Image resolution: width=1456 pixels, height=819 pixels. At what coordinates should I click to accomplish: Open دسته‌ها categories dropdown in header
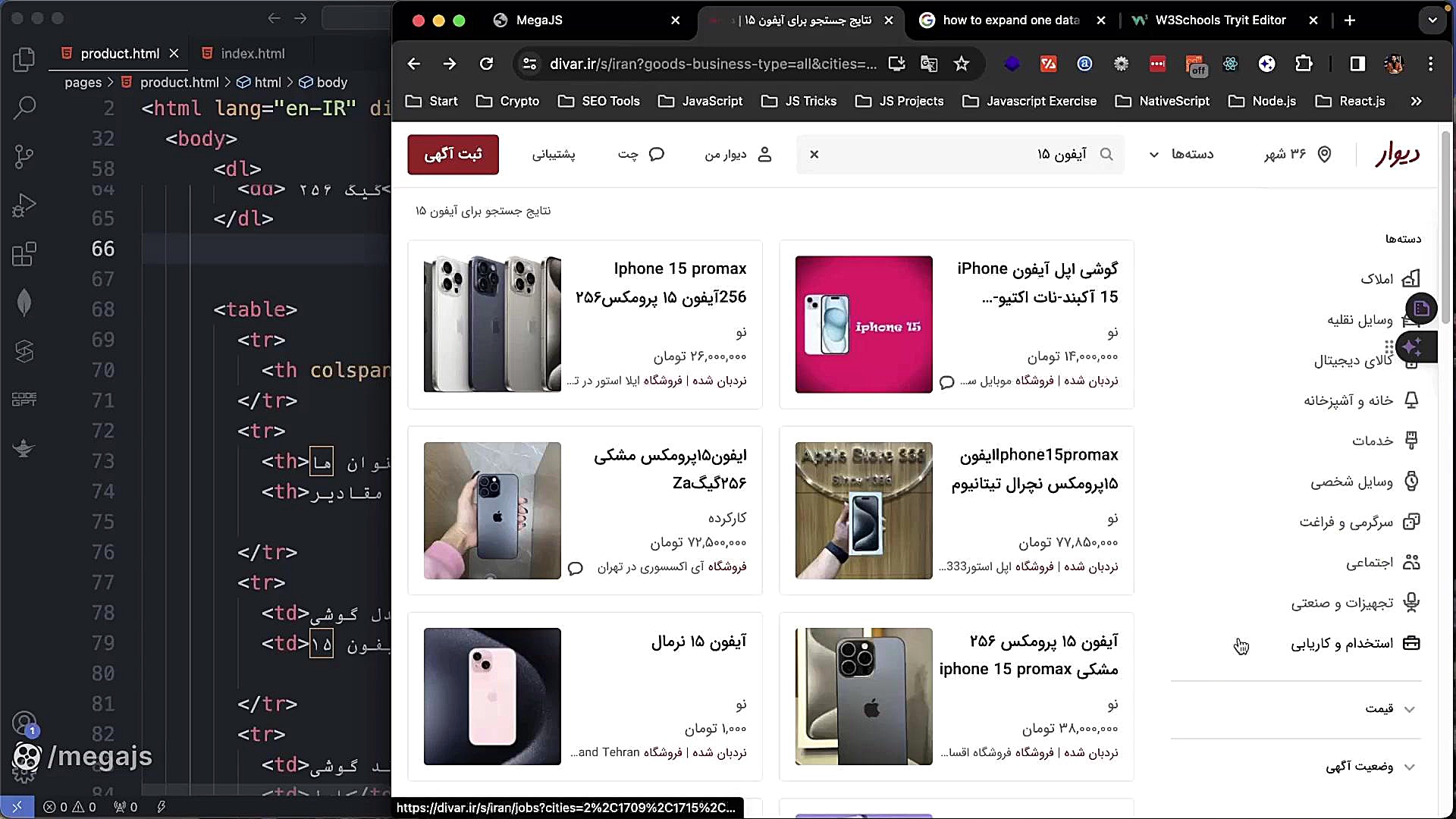pyautogui.click(x=1181, y=154)
